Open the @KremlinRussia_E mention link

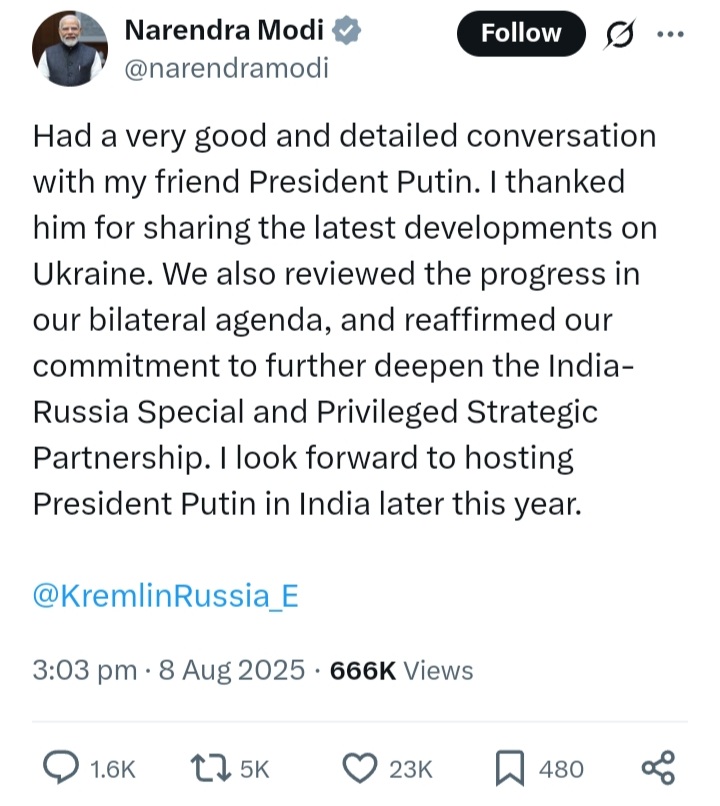[x=165, y=596]
